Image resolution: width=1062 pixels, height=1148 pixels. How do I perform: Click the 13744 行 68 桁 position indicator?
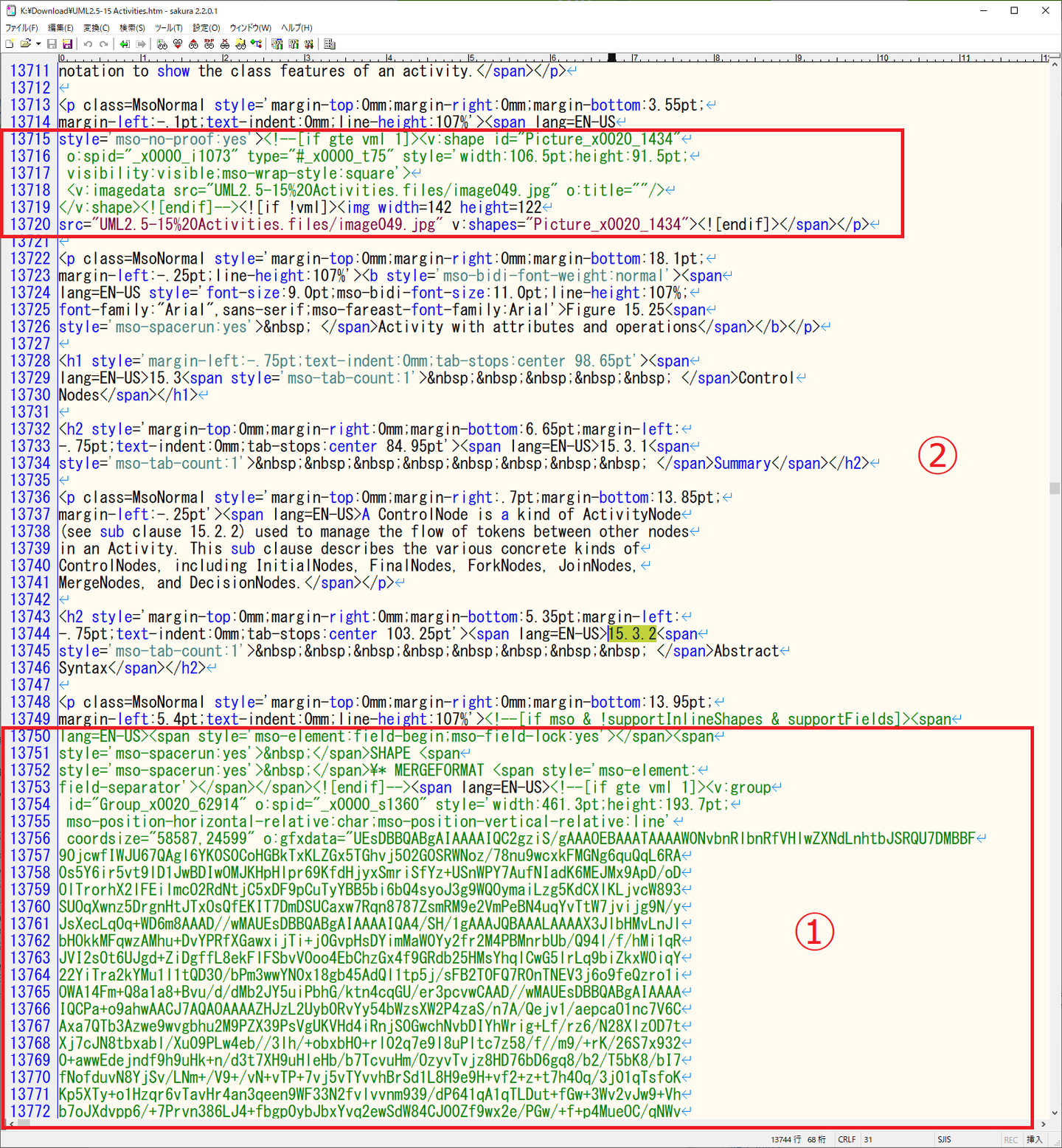(798, 1139)
